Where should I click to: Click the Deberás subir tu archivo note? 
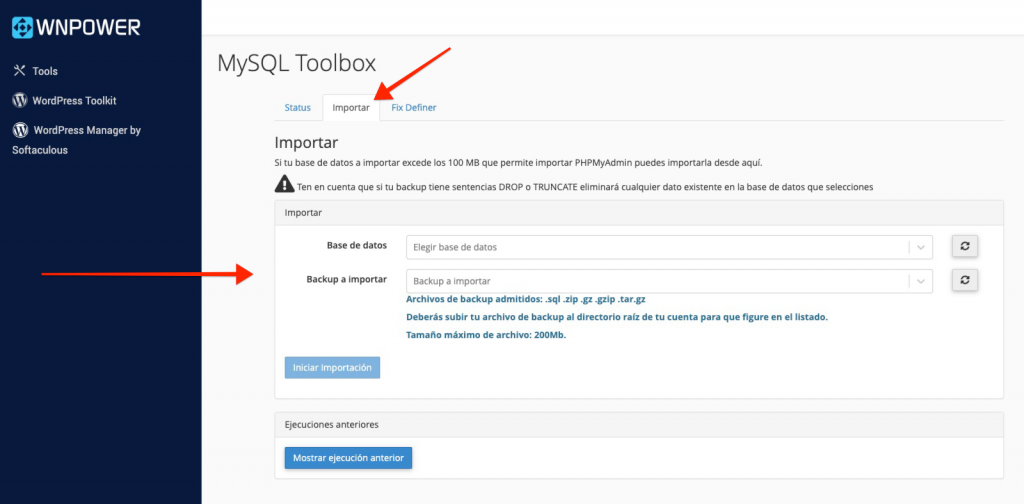tap(617, 317)
